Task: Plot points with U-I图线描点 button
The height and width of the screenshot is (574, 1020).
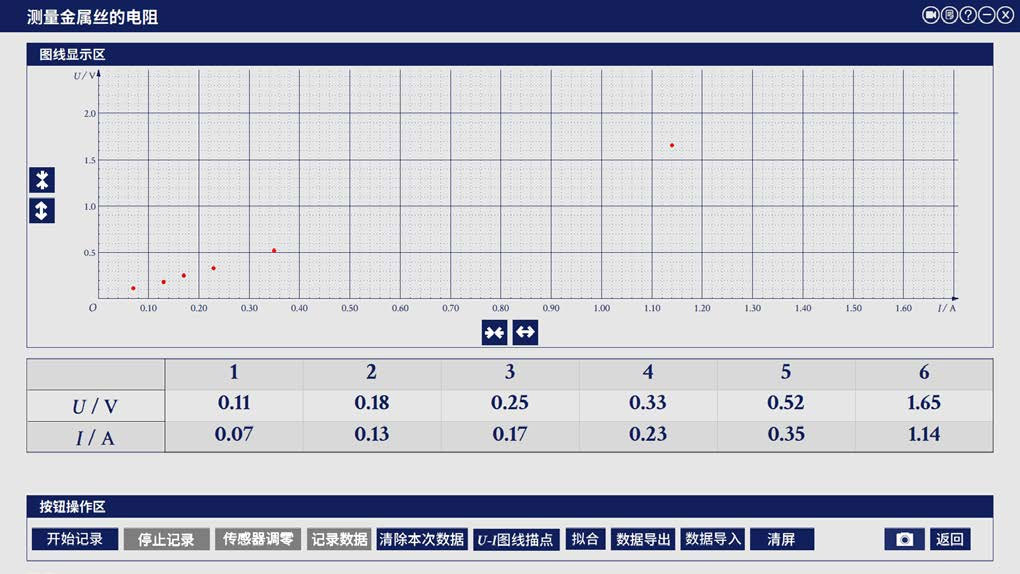Action: (515, 539)
